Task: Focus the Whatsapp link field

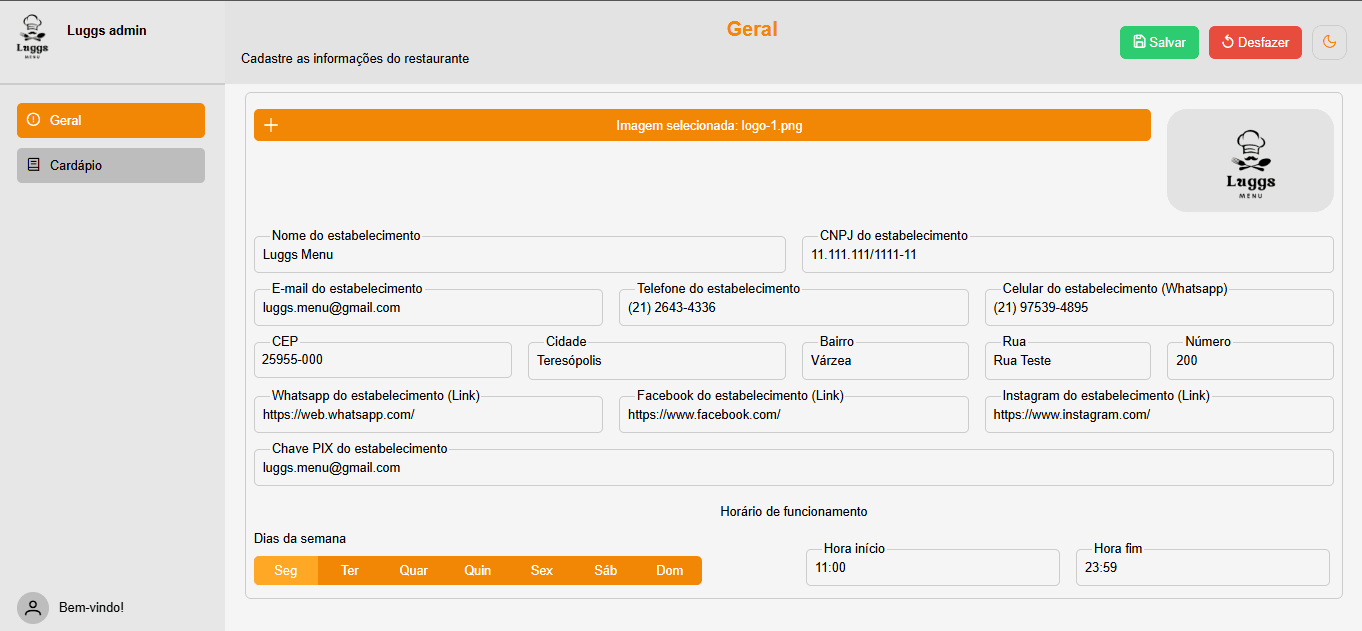Action: click(428, 414)
